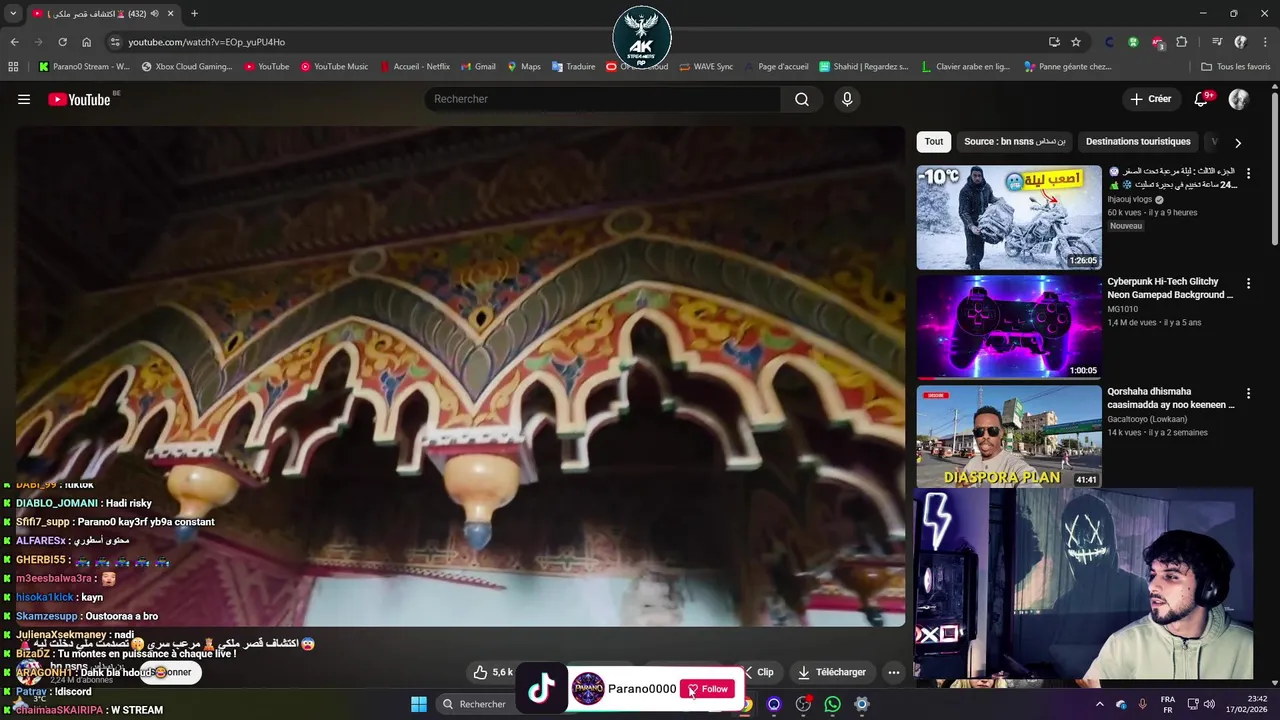Open the bookmarks bar apps grid

(x=13, y=67)
